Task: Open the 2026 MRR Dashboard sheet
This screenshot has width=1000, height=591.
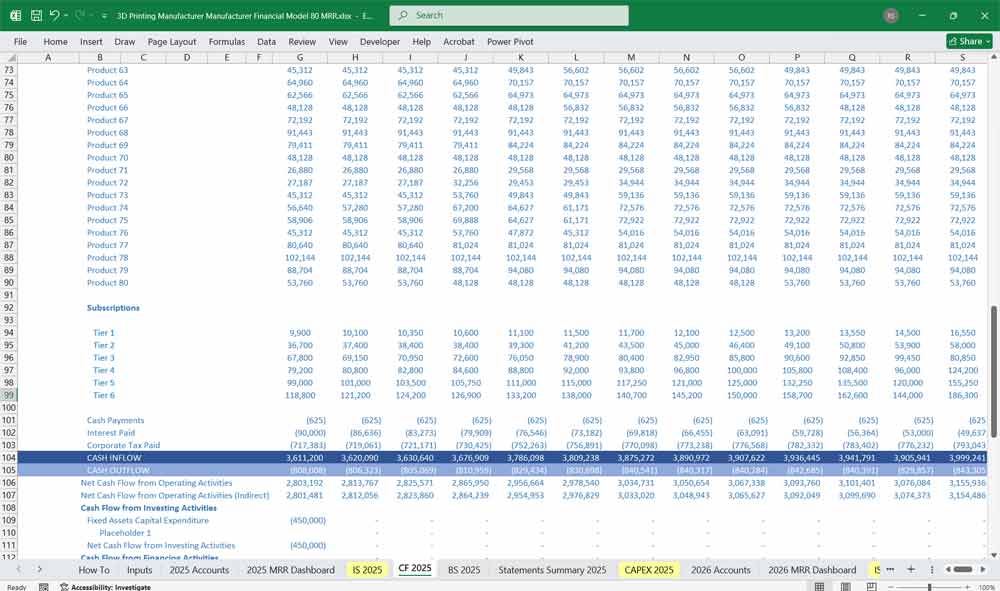Action: [x=812, y=570]
